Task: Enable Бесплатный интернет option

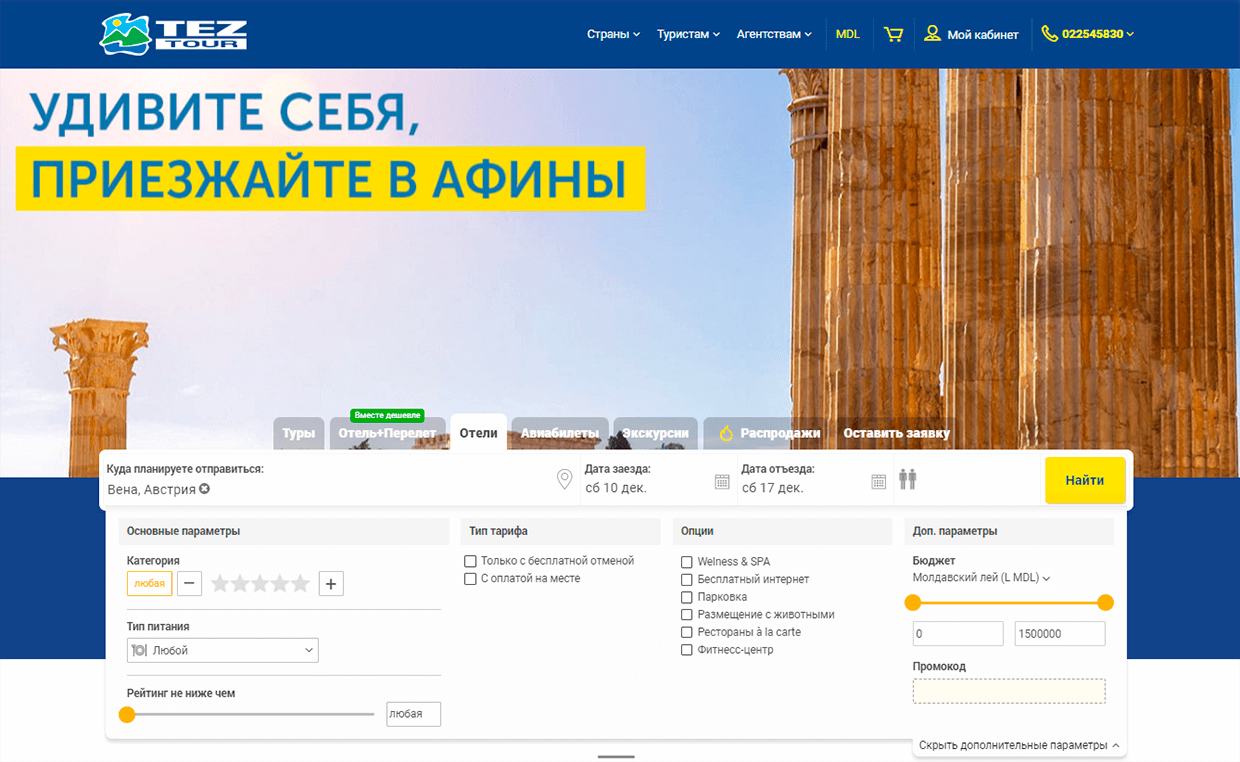Action: coord(687,580)
